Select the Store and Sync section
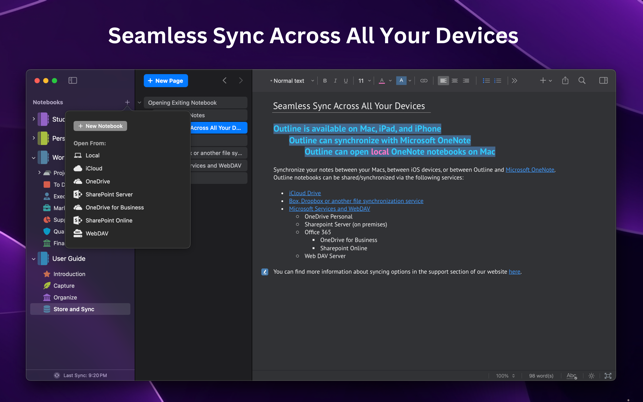The width and height of the screenshot is (643, 402). coord(80,309)
